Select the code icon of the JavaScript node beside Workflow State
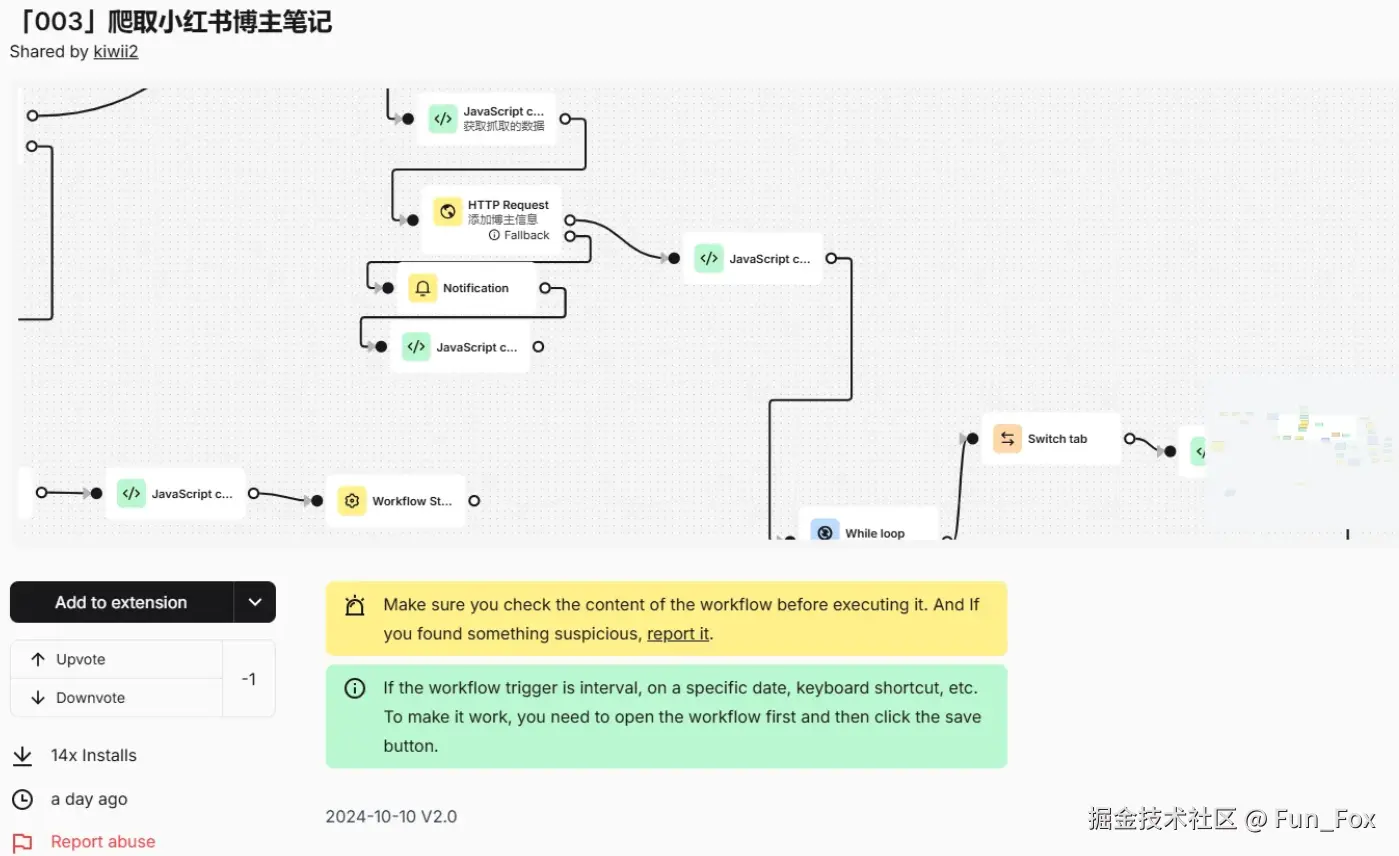The image size is (1399, 856). [131, 493]
